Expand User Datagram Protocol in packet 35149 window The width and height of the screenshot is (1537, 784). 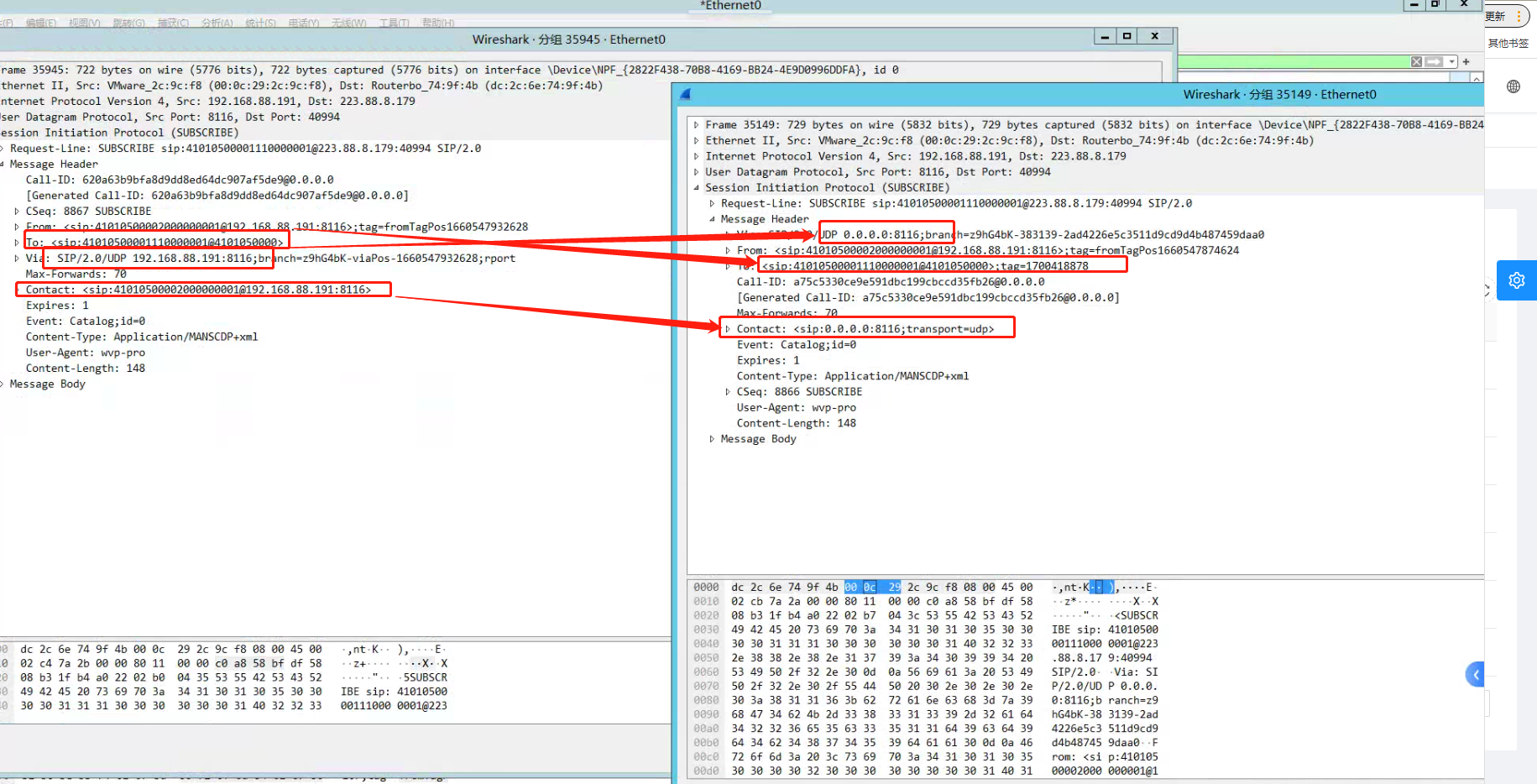click(696, 172)
